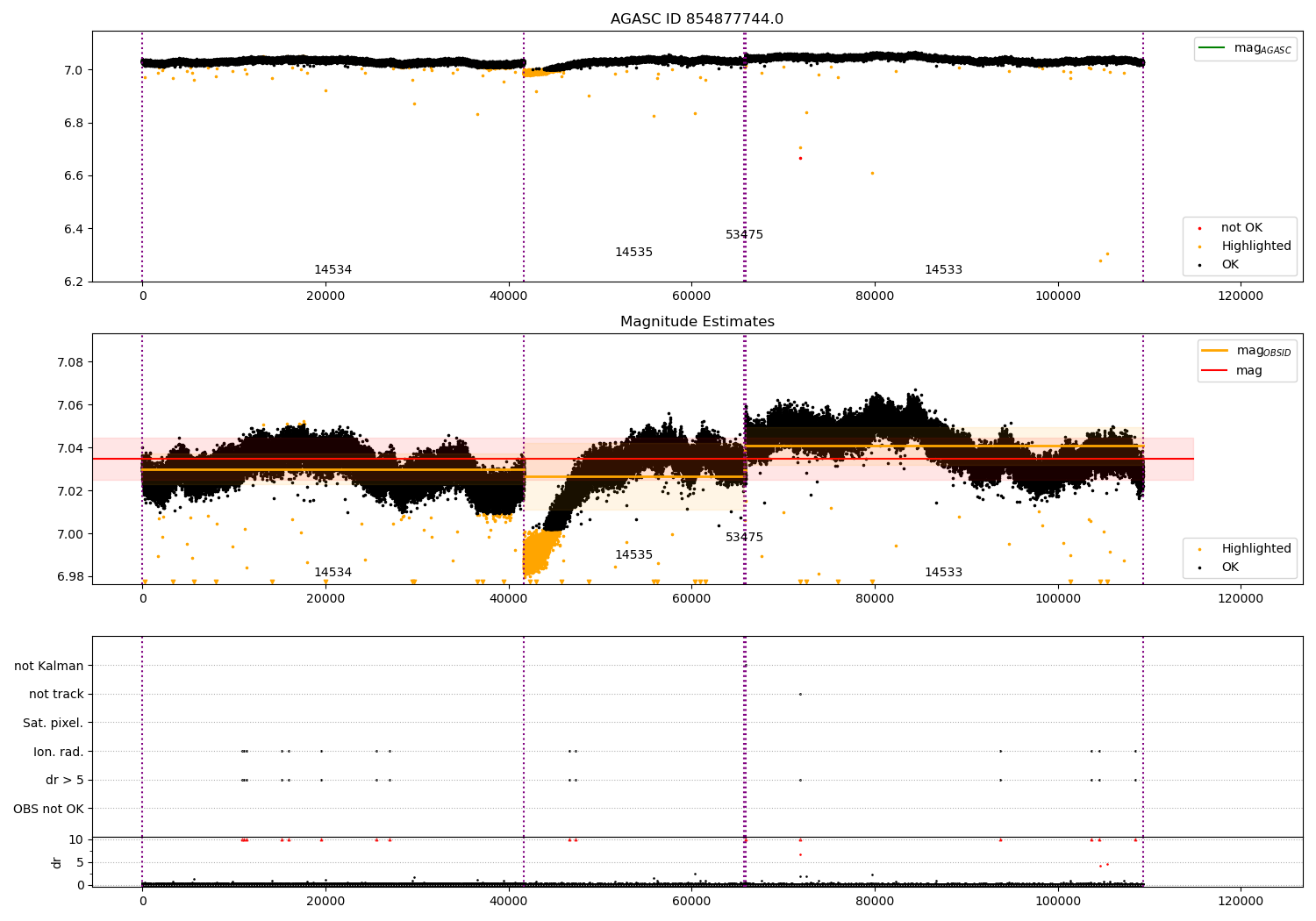The image size is (1316, 921).
Task: Click the '14535' label in the top plot
Action: (633, 253)
